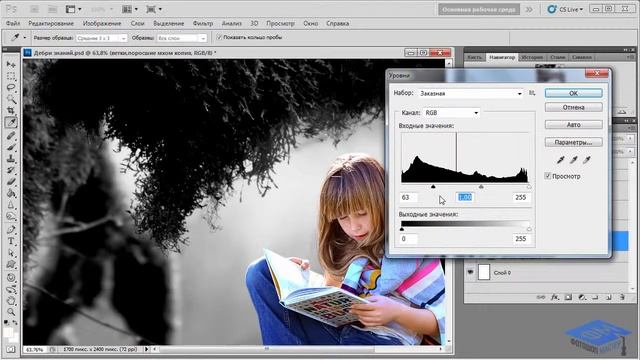Hide the Слой 0 layer eye
The height and width of the screenshot is (360, 640).
470,272
